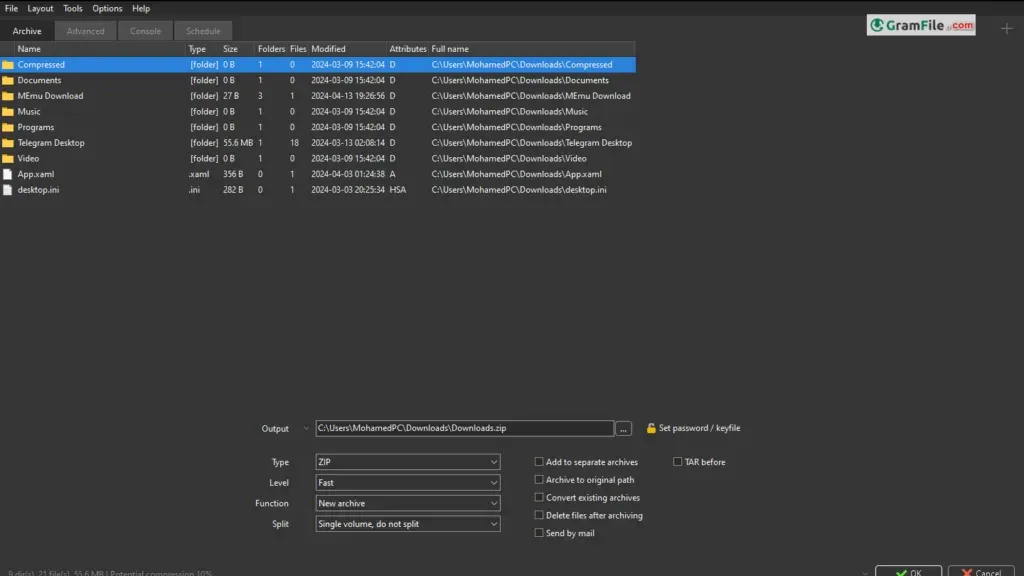Open the Layout menu
This screenshot has height=576, width=1024.
tap(40, 8)
